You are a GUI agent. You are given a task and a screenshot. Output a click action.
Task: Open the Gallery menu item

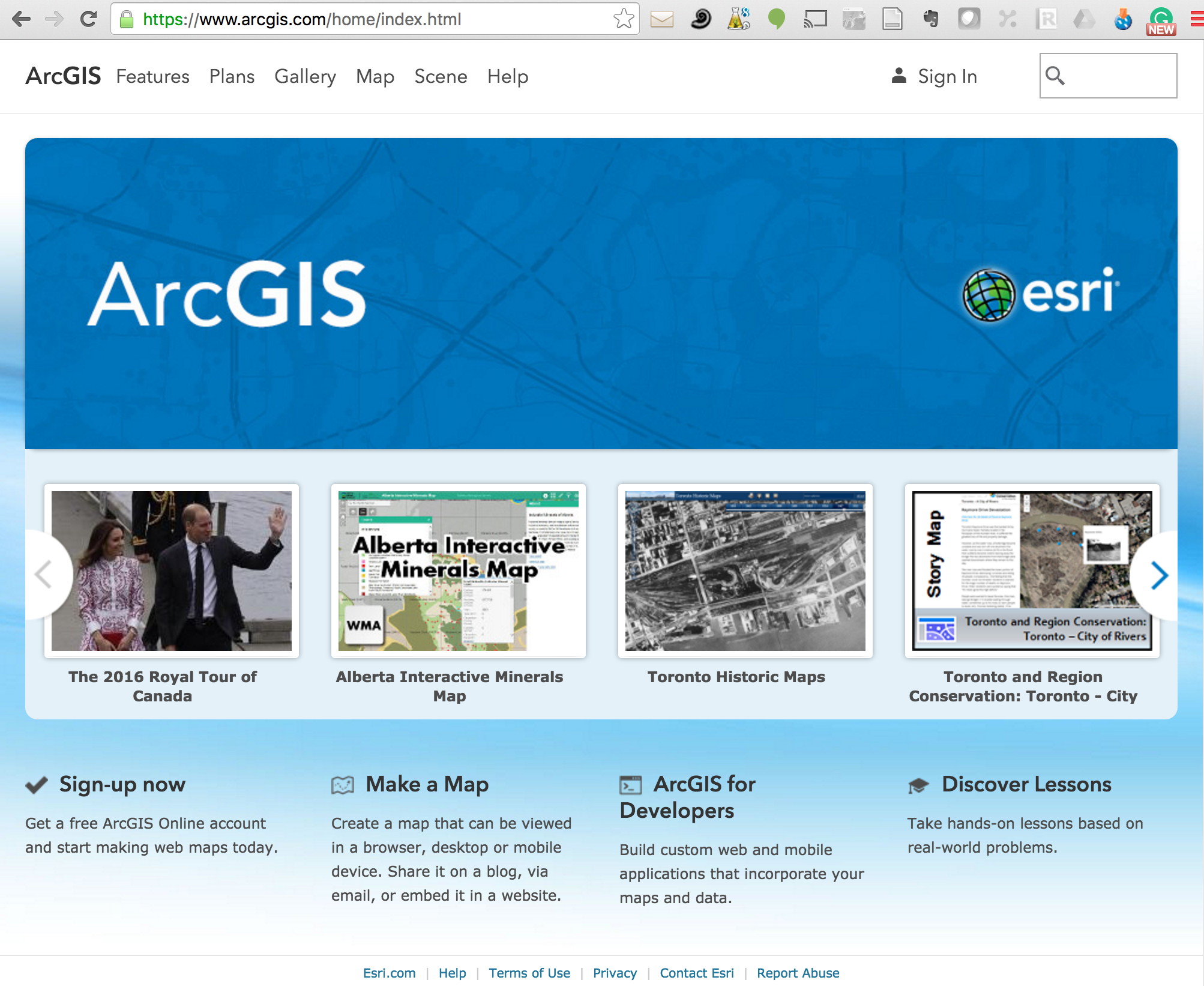point(305,76)
